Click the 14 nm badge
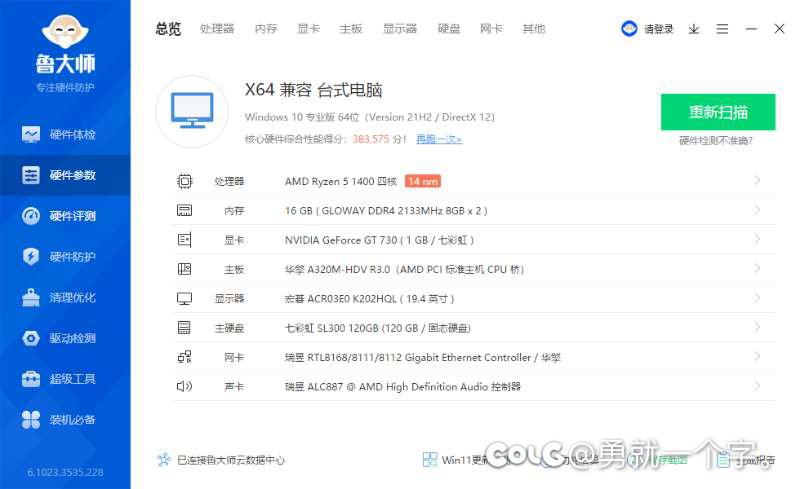 pos(422,181)
